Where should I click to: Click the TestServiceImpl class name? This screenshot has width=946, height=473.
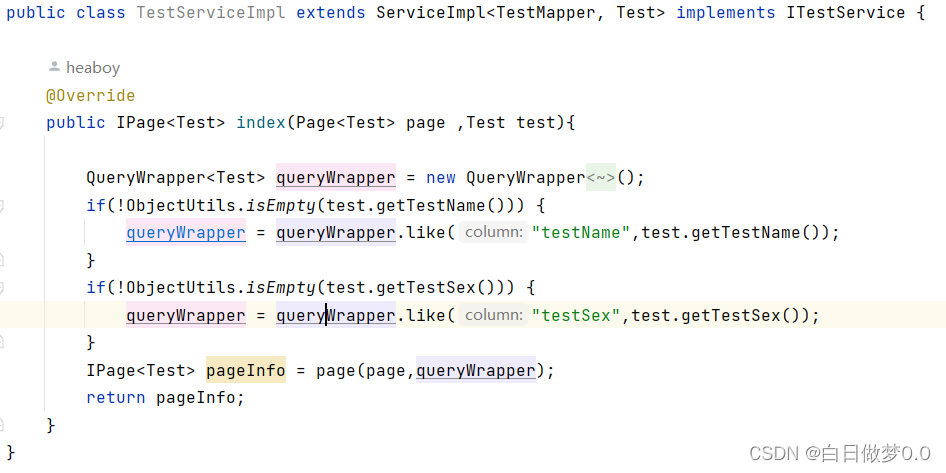pos(211,13)
